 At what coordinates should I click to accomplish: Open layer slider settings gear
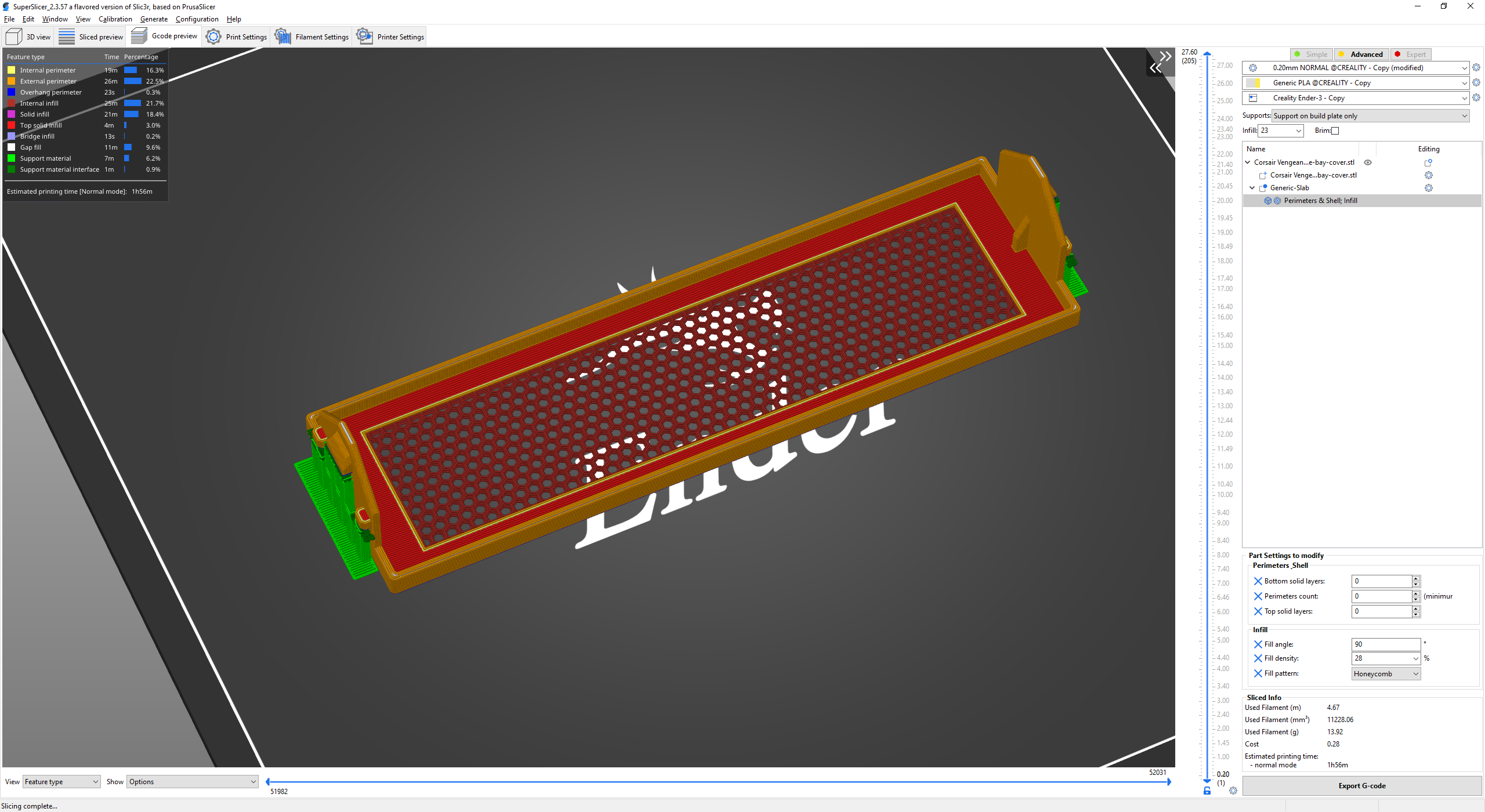pos(1233,791)
